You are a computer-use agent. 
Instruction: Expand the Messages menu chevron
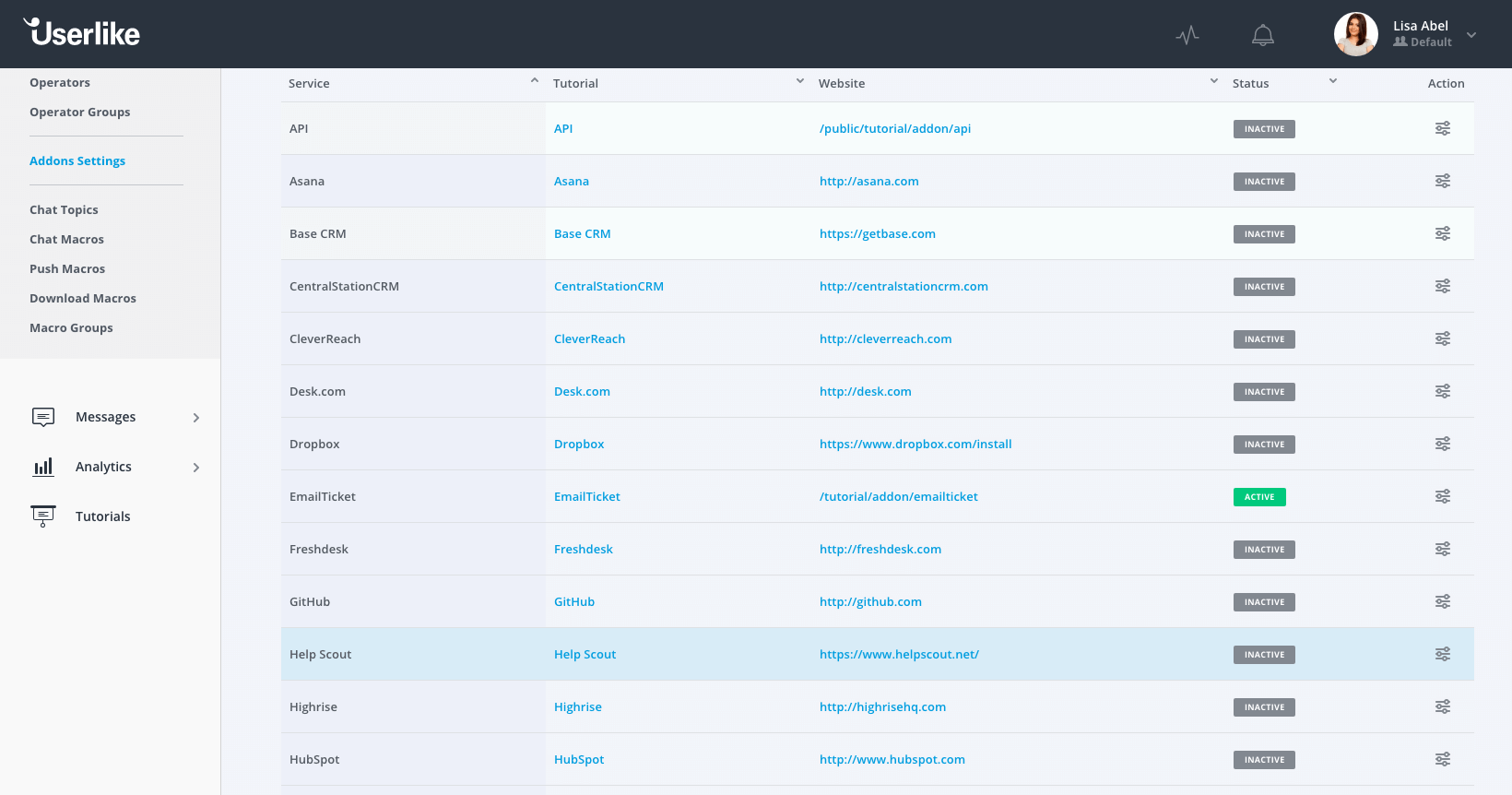coord(196,418)
